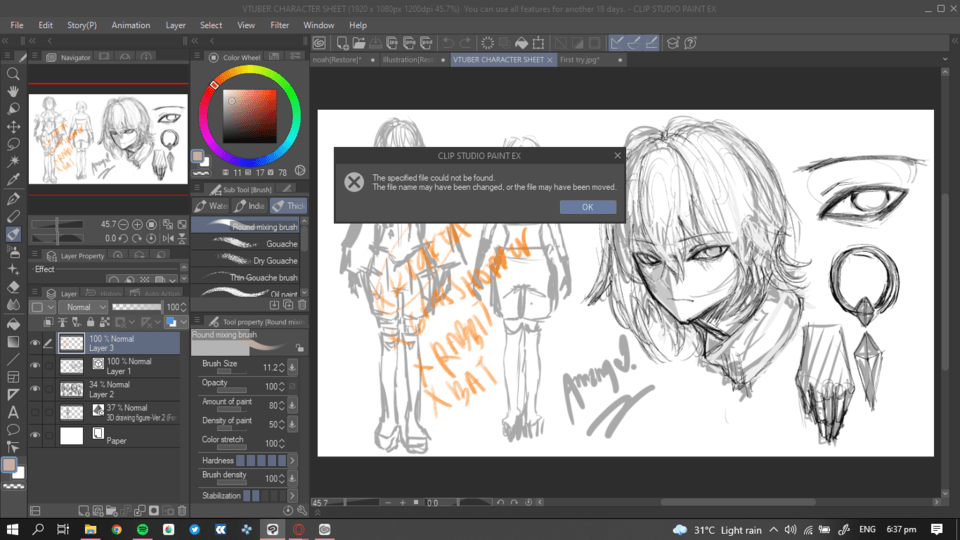
Task: Open the layer blending mode Normal dropdown
Action: (x=83, y=307)
